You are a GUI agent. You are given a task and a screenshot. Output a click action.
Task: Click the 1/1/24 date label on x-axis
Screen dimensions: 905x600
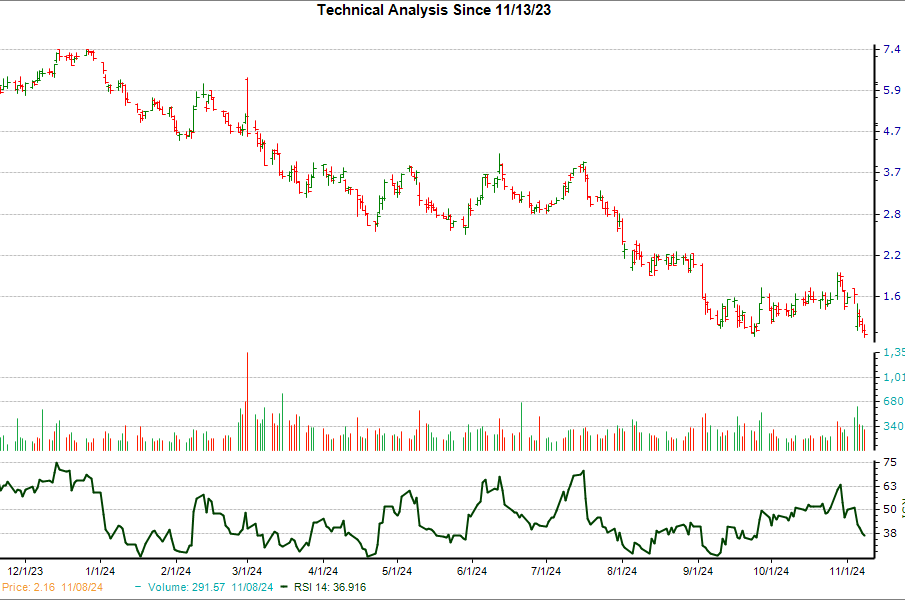(x=99, y=571)
